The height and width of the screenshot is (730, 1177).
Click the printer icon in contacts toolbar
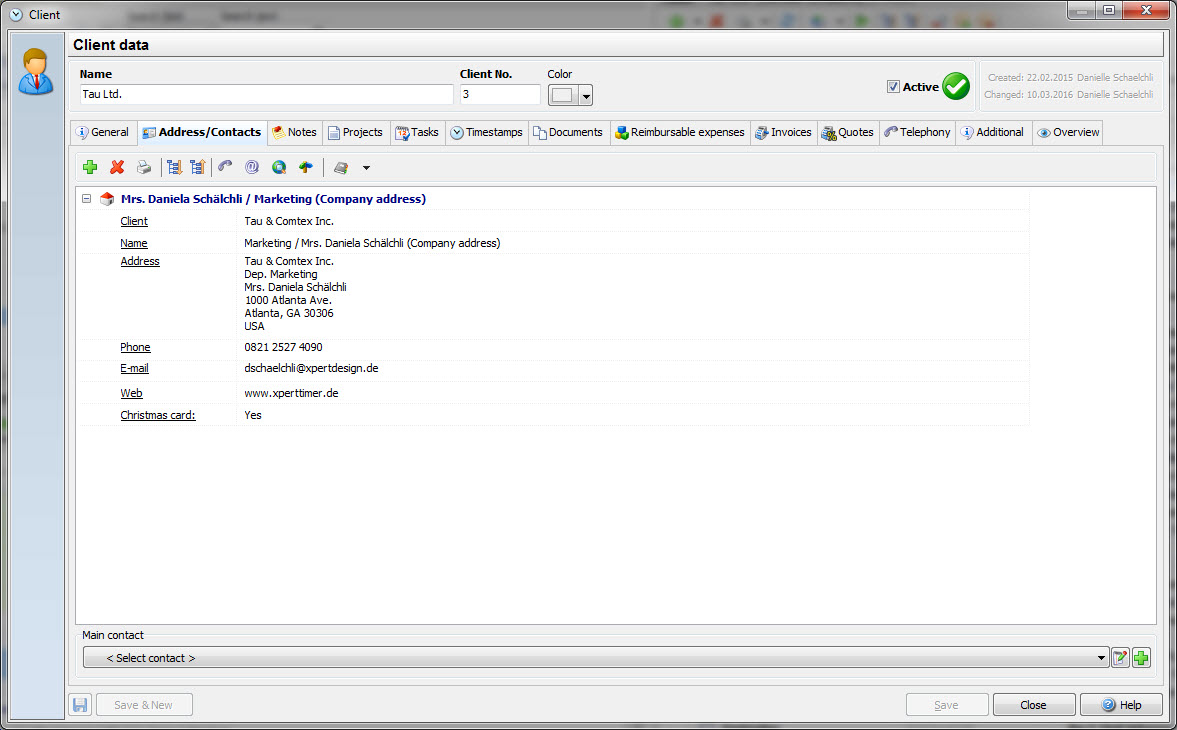144,168
